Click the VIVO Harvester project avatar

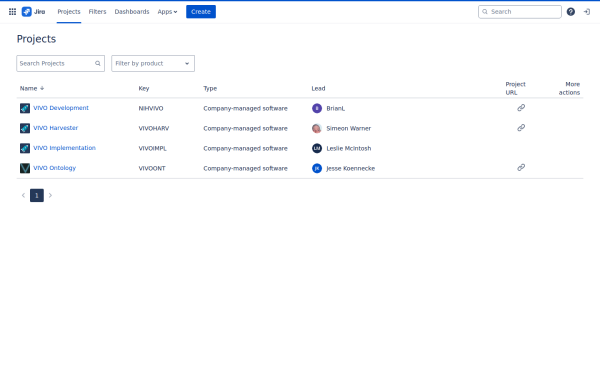pos(25,128)
